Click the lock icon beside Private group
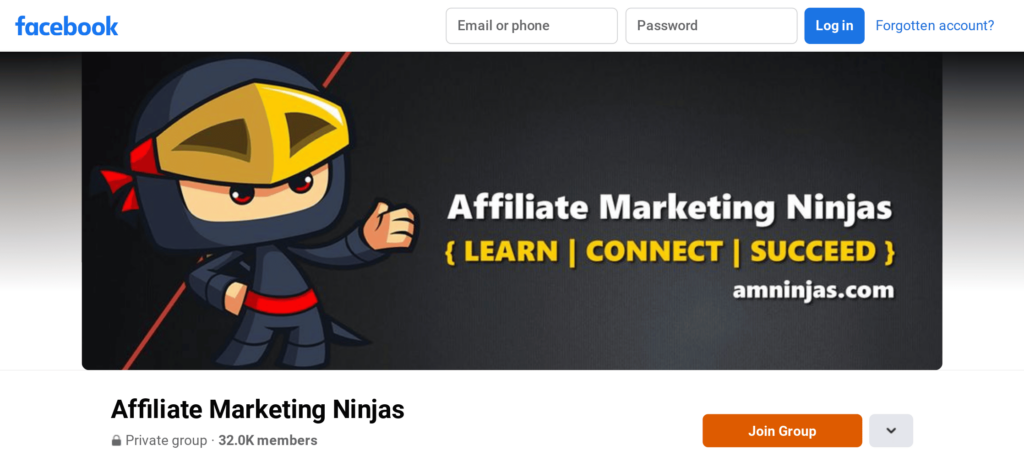 tap(116, 441)
